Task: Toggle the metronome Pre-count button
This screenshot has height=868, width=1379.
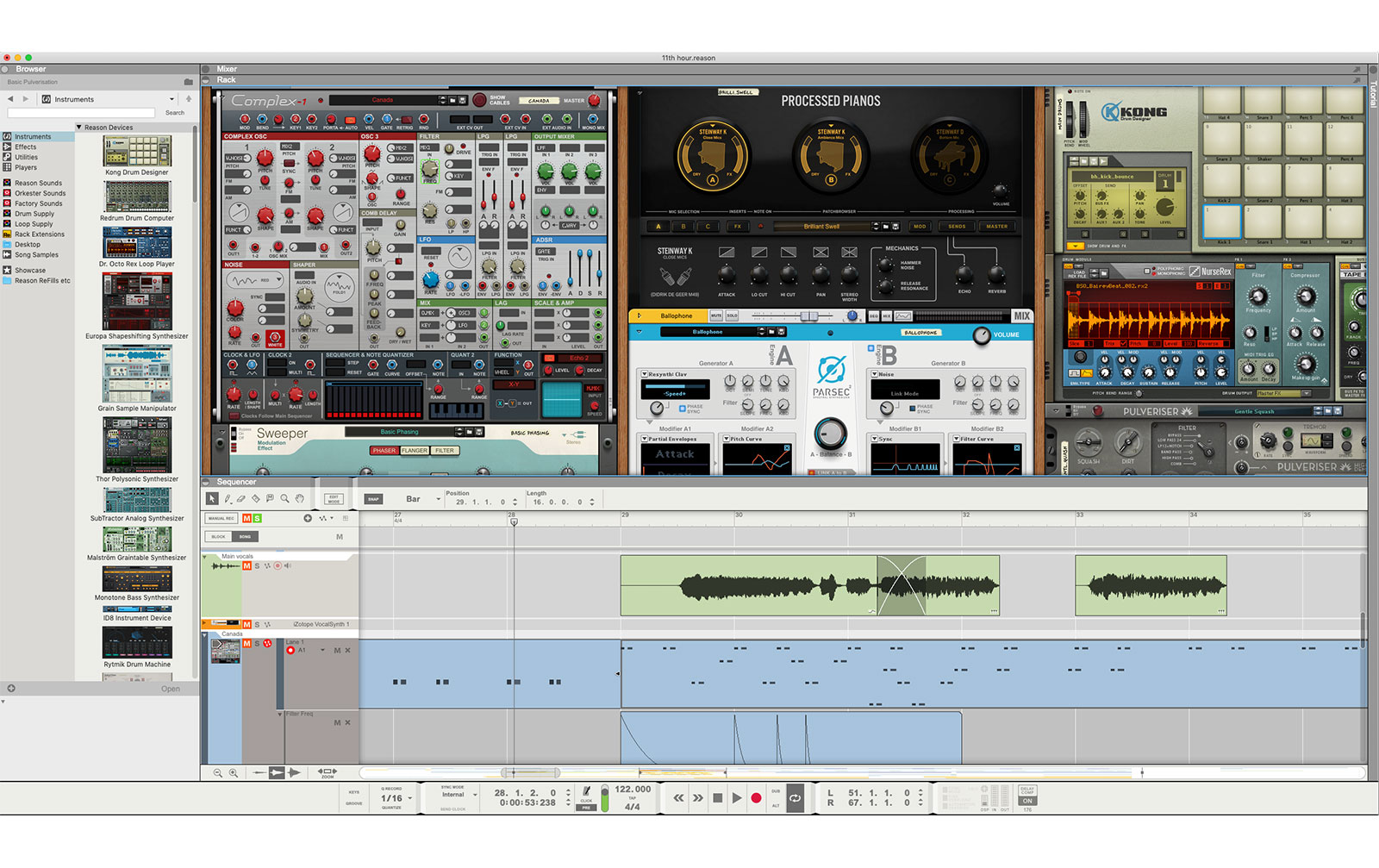Action: point(586,808)
